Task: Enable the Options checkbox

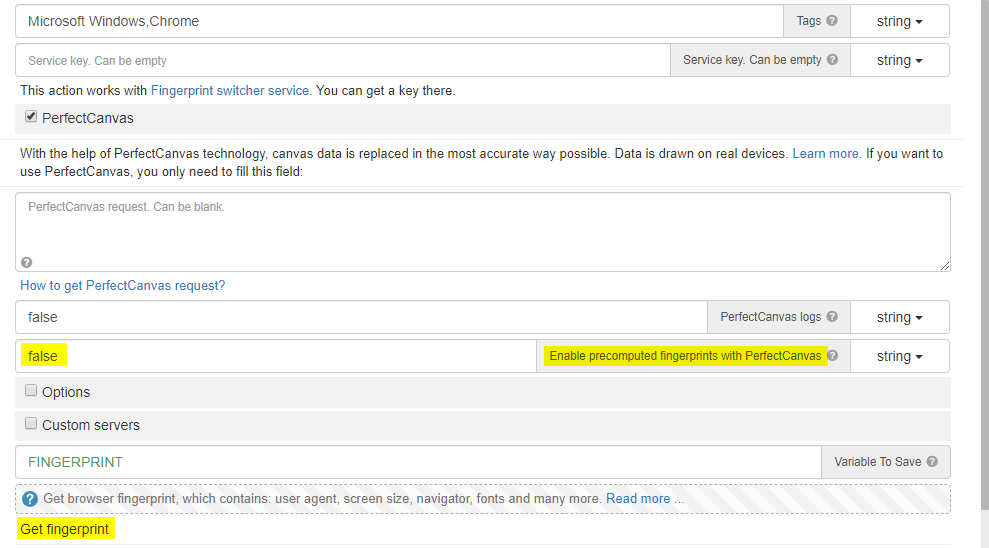Action: coord(31,390)
